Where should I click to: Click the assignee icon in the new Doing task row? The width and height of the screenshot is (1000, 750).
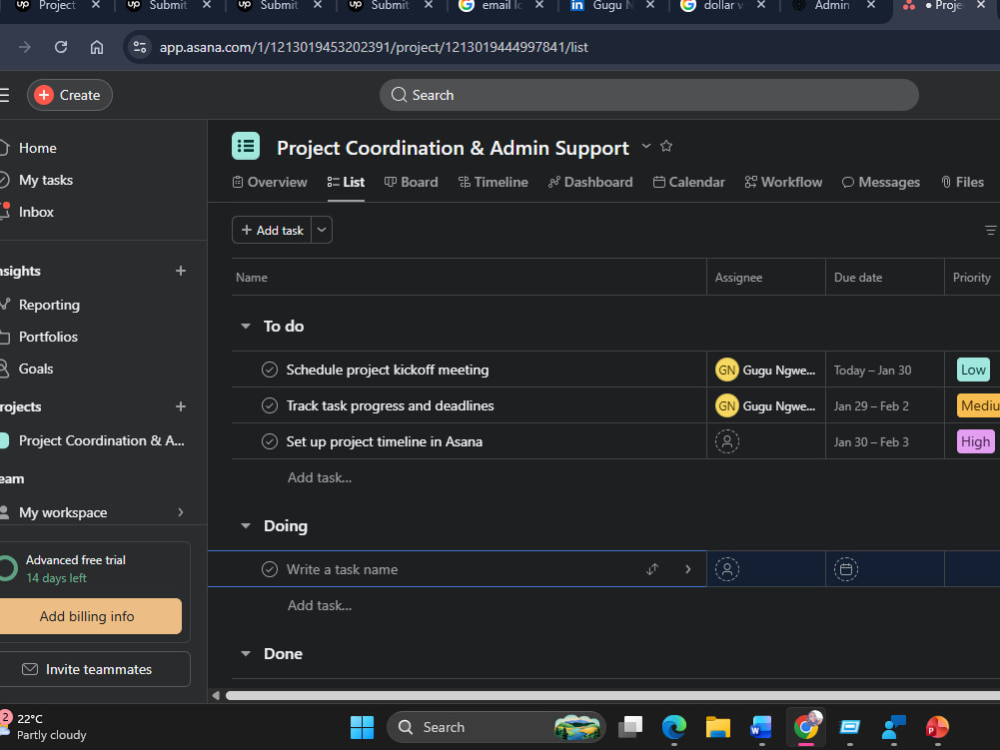(x=726, y=569)
